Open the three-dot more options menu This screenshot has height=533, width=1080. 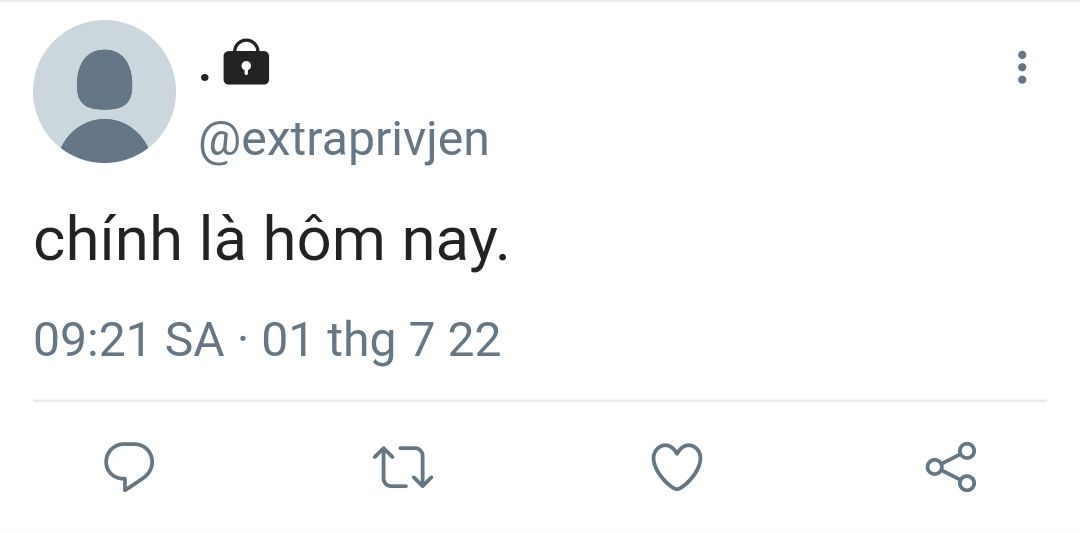1022,67
